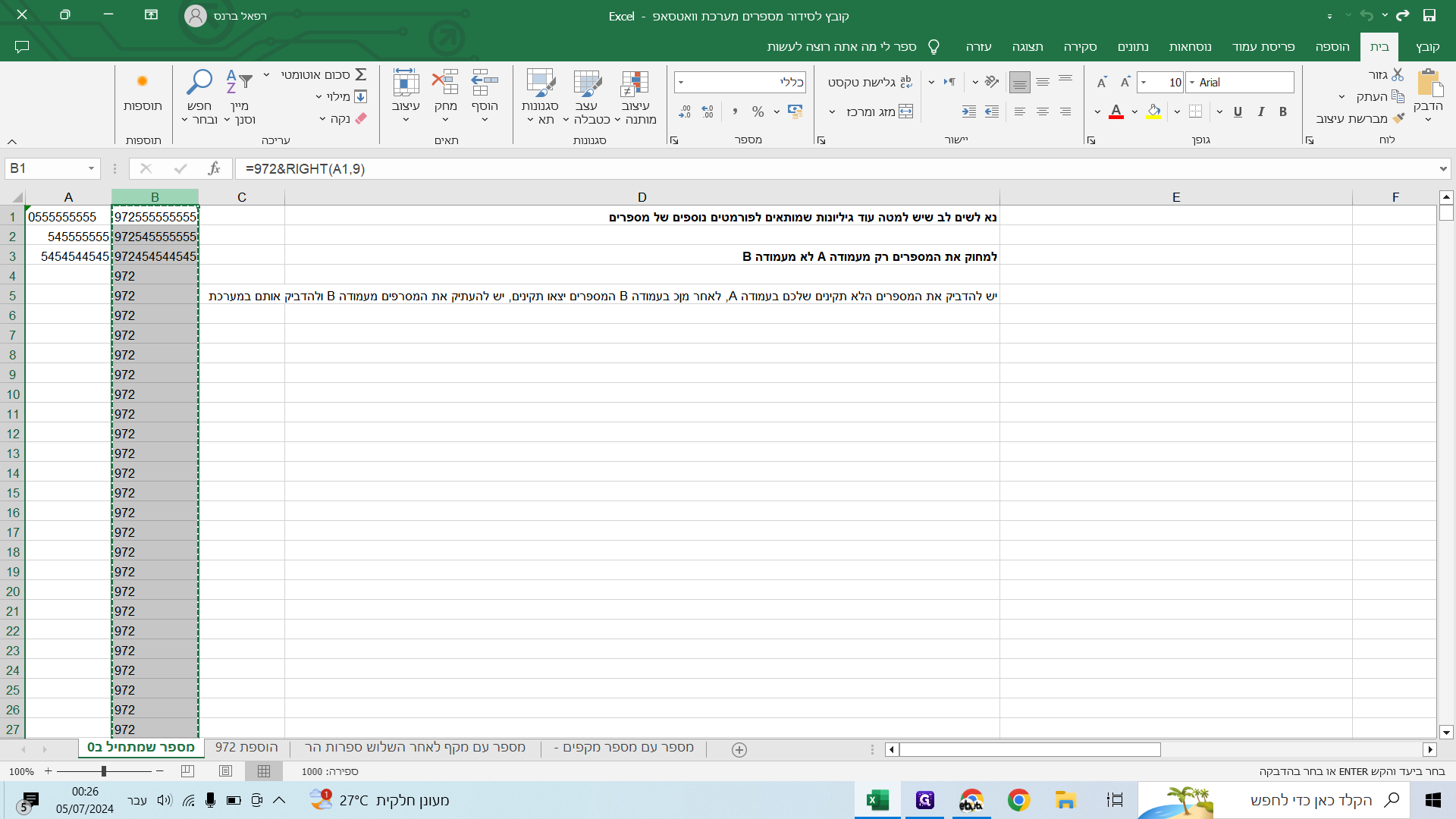Screen dimensions: 1456x819
Task: Expand the number format dropdown
Action: (x=681, y=82)
